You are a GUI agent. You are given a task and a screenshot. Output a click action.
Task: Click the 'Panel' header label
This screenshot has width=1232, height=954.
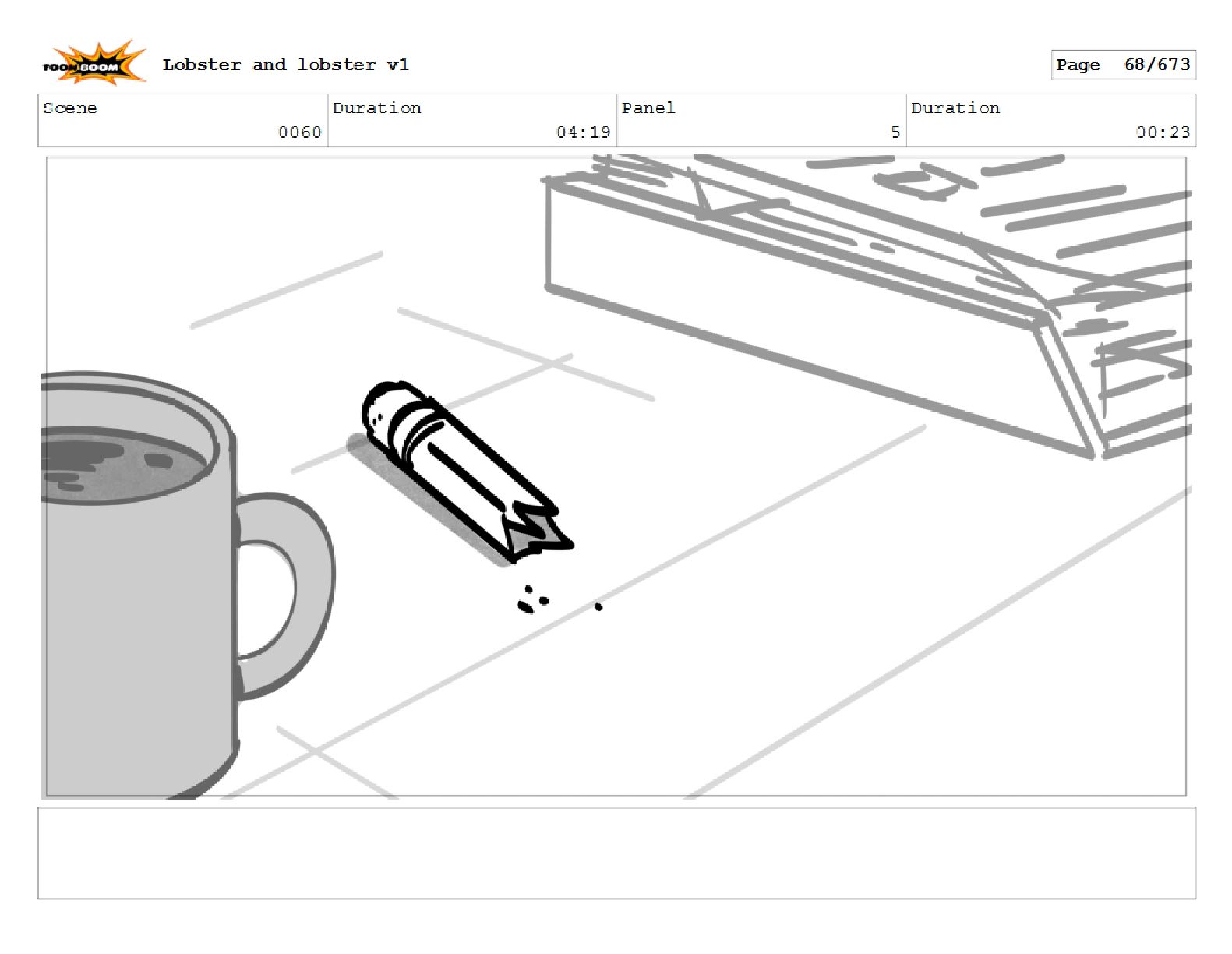pos(648,108)
